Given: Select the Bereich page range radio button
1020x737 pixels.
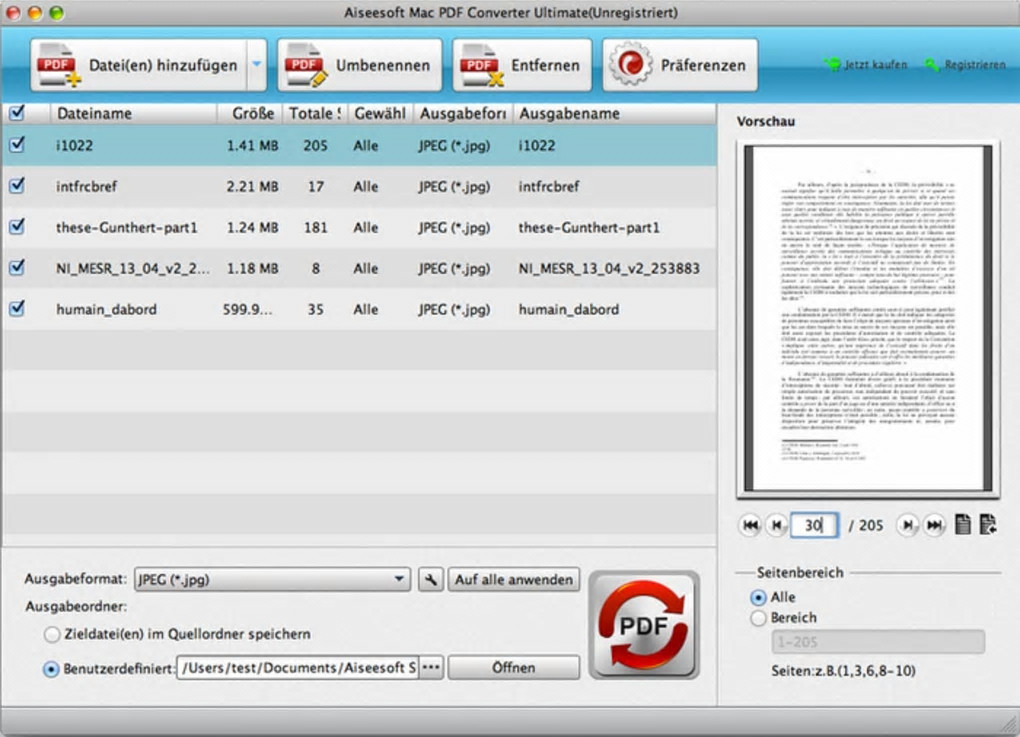Looking at the screenshot, I should point(758,618).
